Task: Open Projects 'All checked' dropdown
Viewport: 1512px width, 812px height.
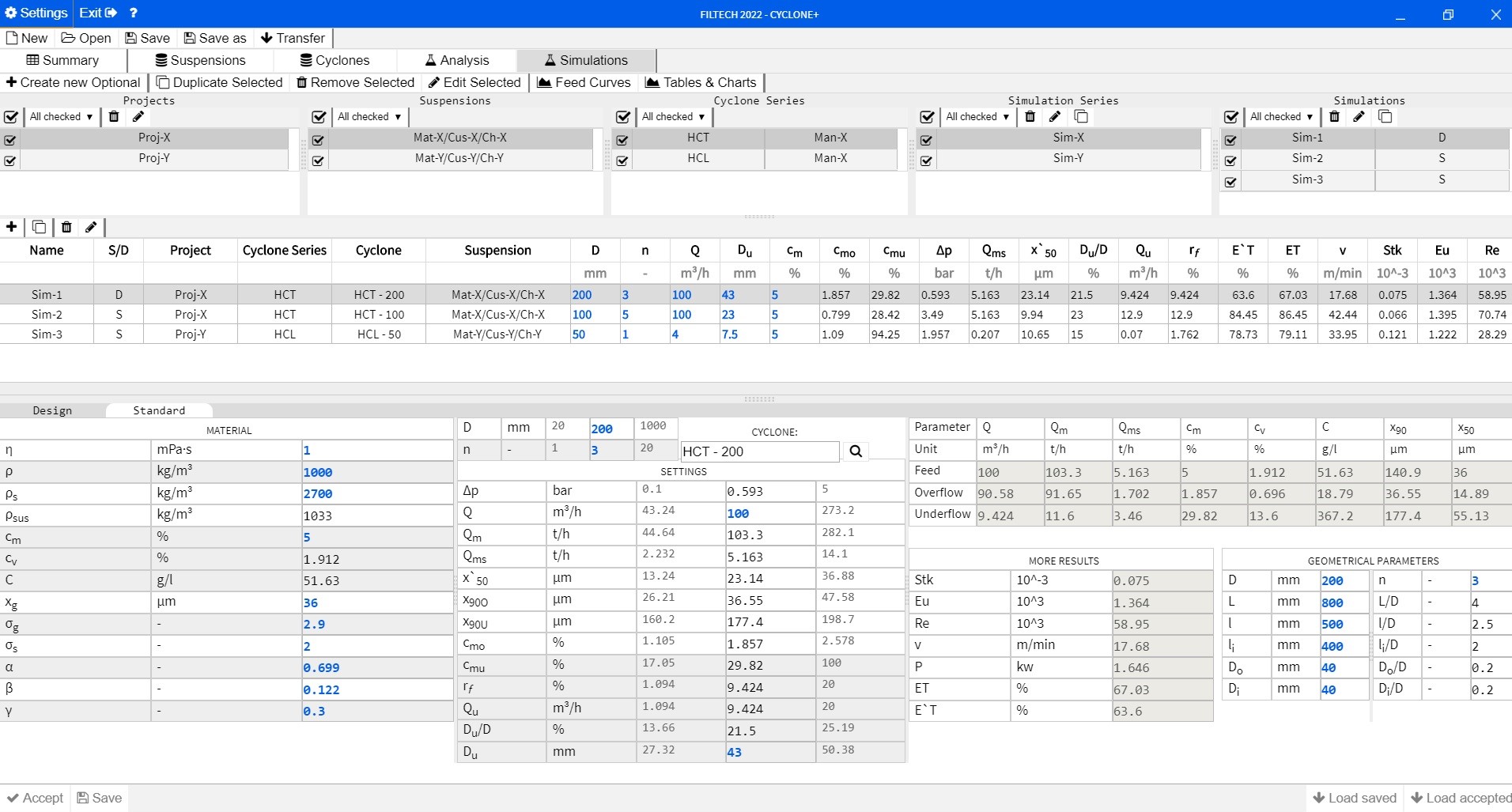Action: 61,117
